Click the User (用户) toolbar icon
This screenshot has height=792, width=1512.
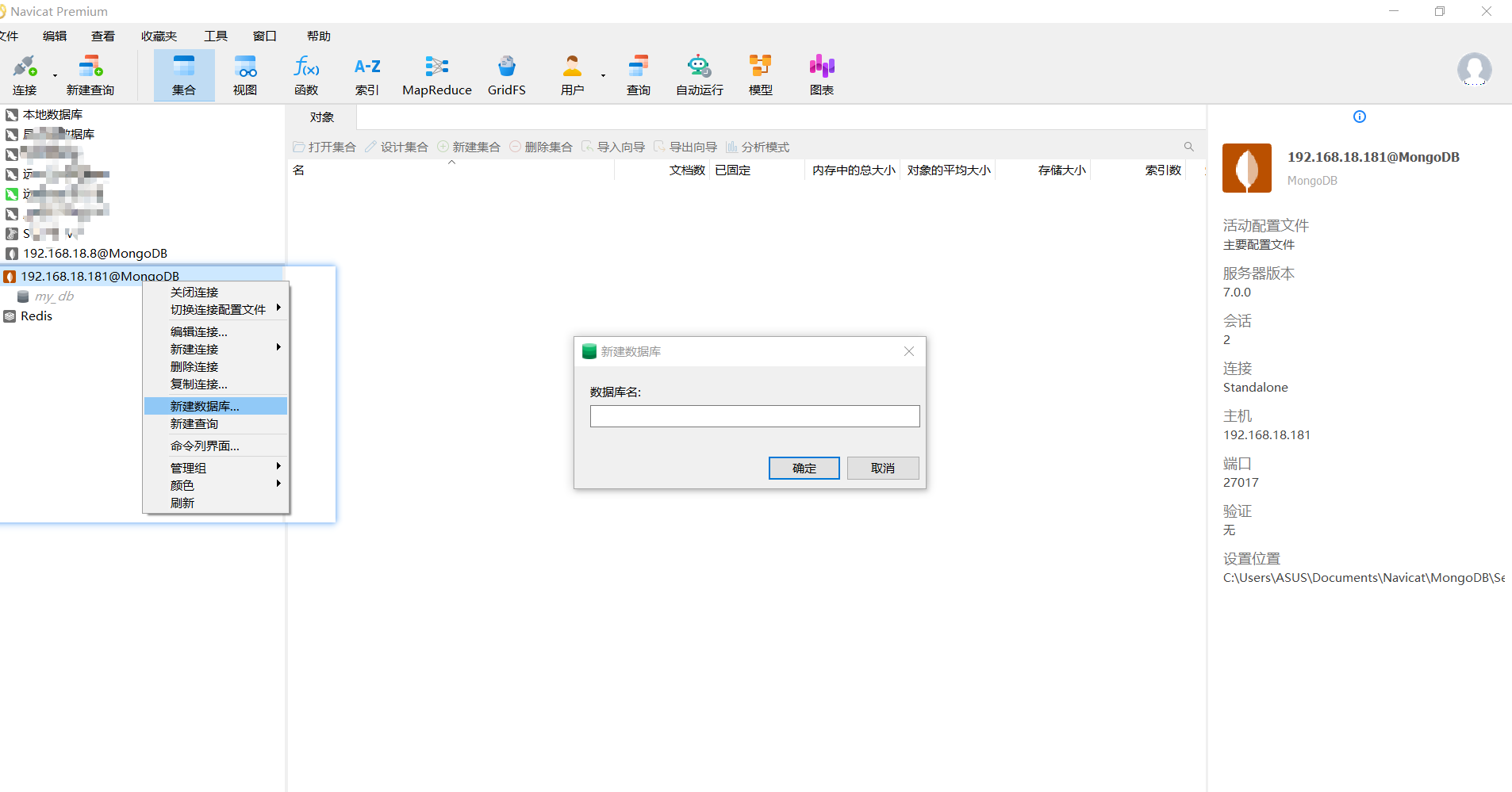coord(572,75)
